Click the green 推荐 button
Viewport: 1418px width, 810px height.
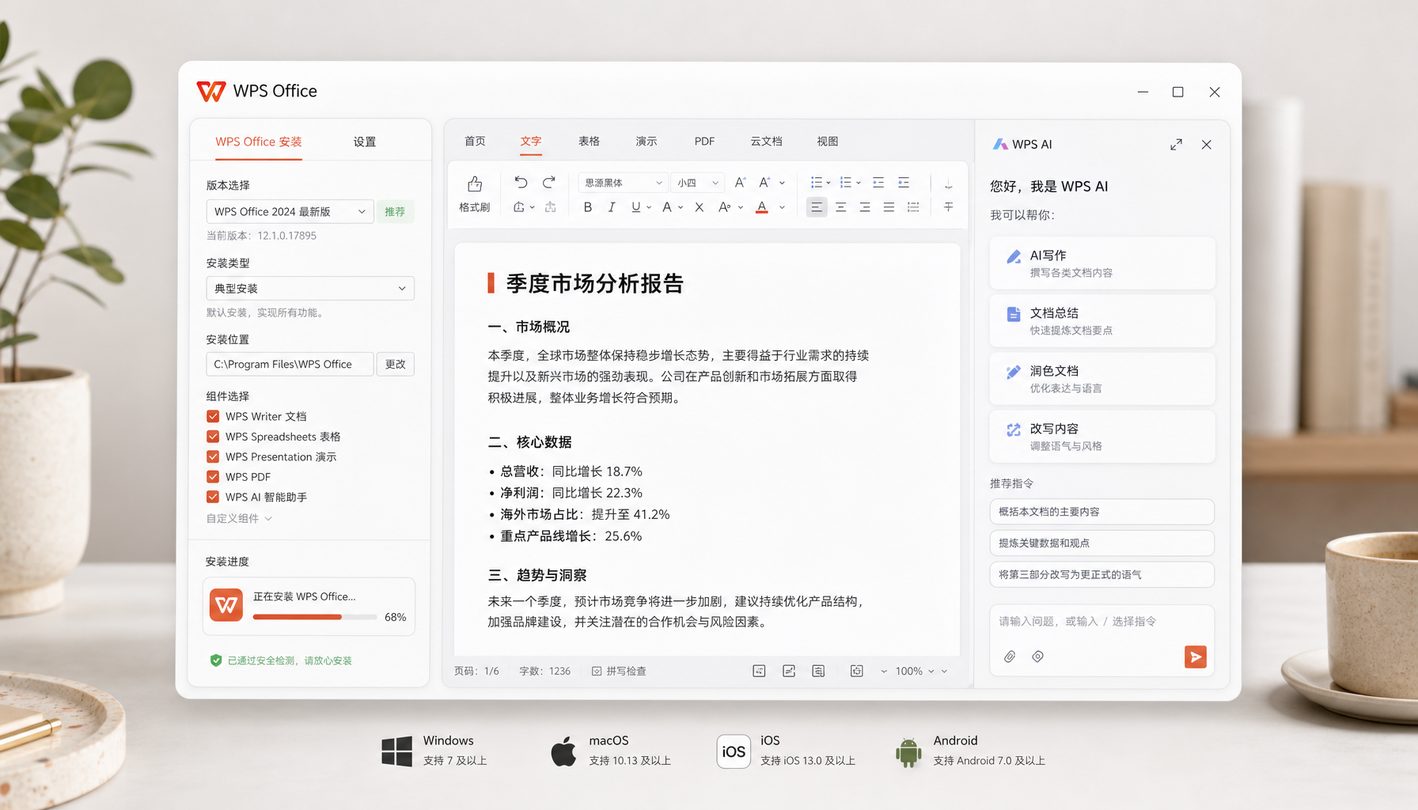pyautogui.click(x=396, y=211)
